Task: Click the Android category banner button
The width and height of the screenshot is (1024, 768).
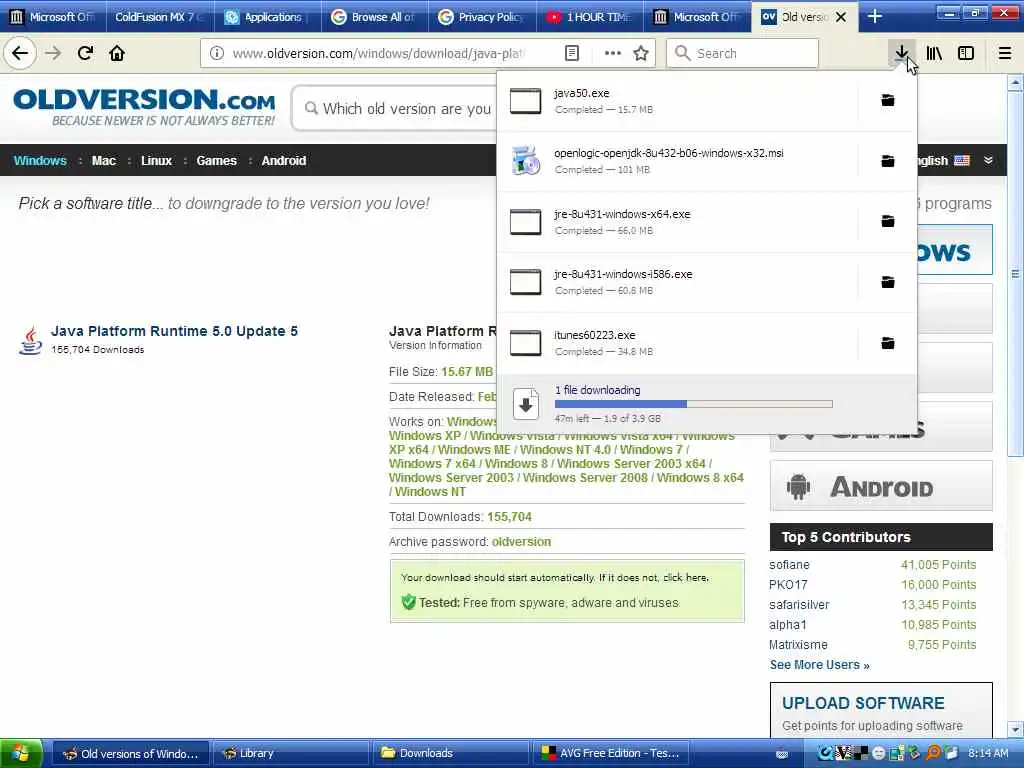Action: tap(881, 487)
